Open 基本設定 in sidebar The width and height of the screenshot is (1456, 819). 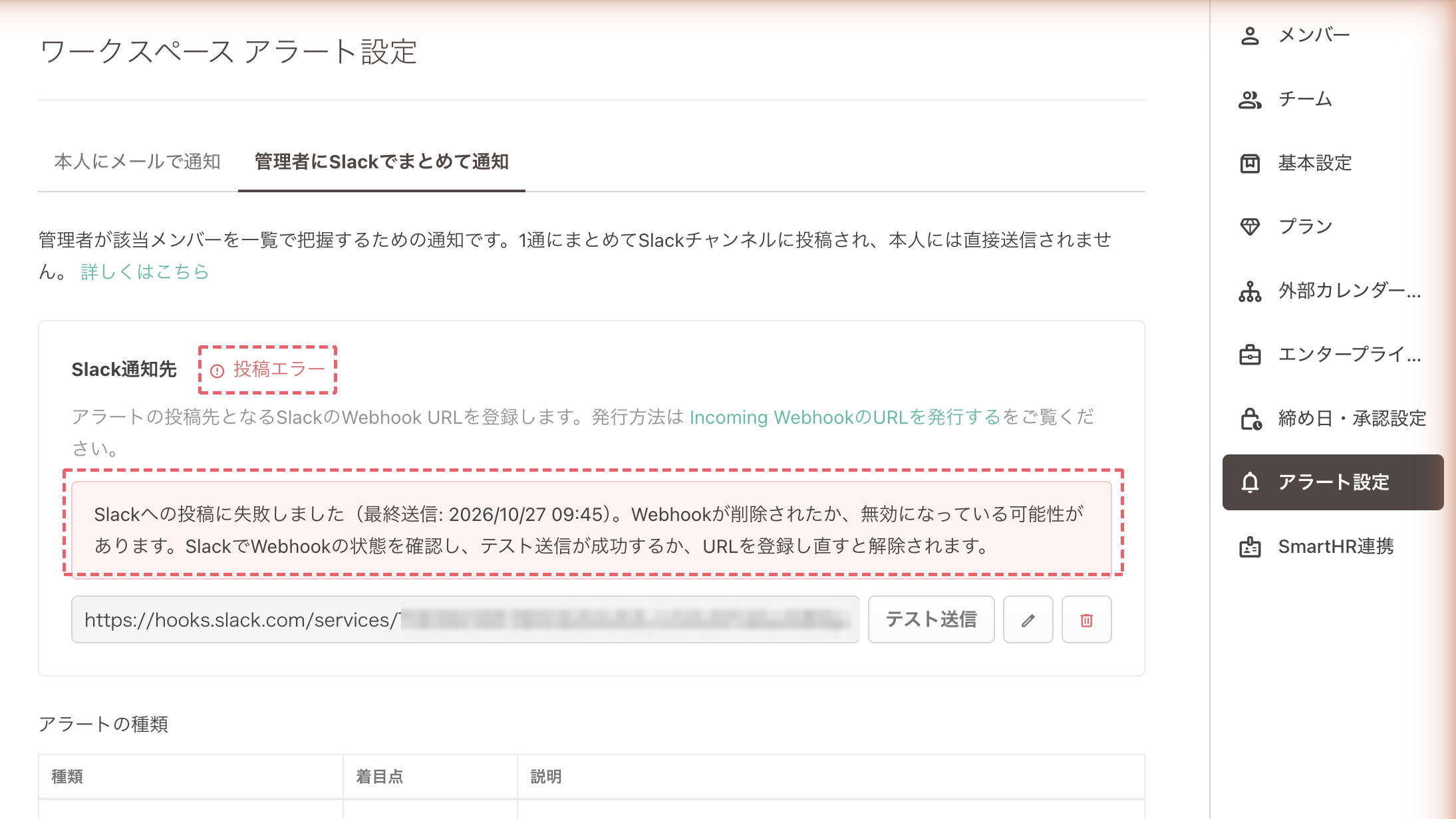point(1333,163)
